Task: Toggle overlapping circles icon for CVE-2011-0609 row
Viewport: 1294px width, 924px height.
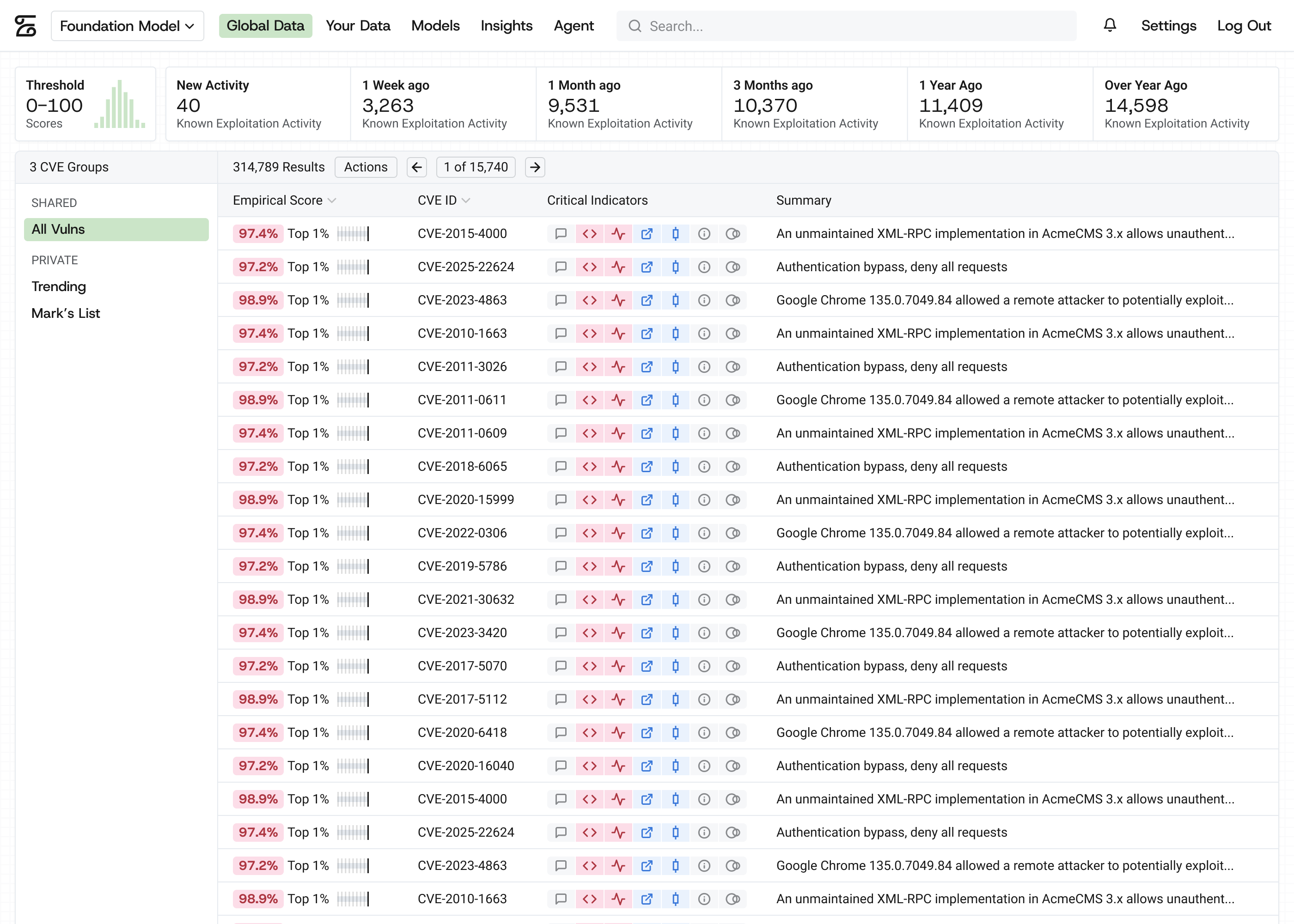Action: click(733, 433)
